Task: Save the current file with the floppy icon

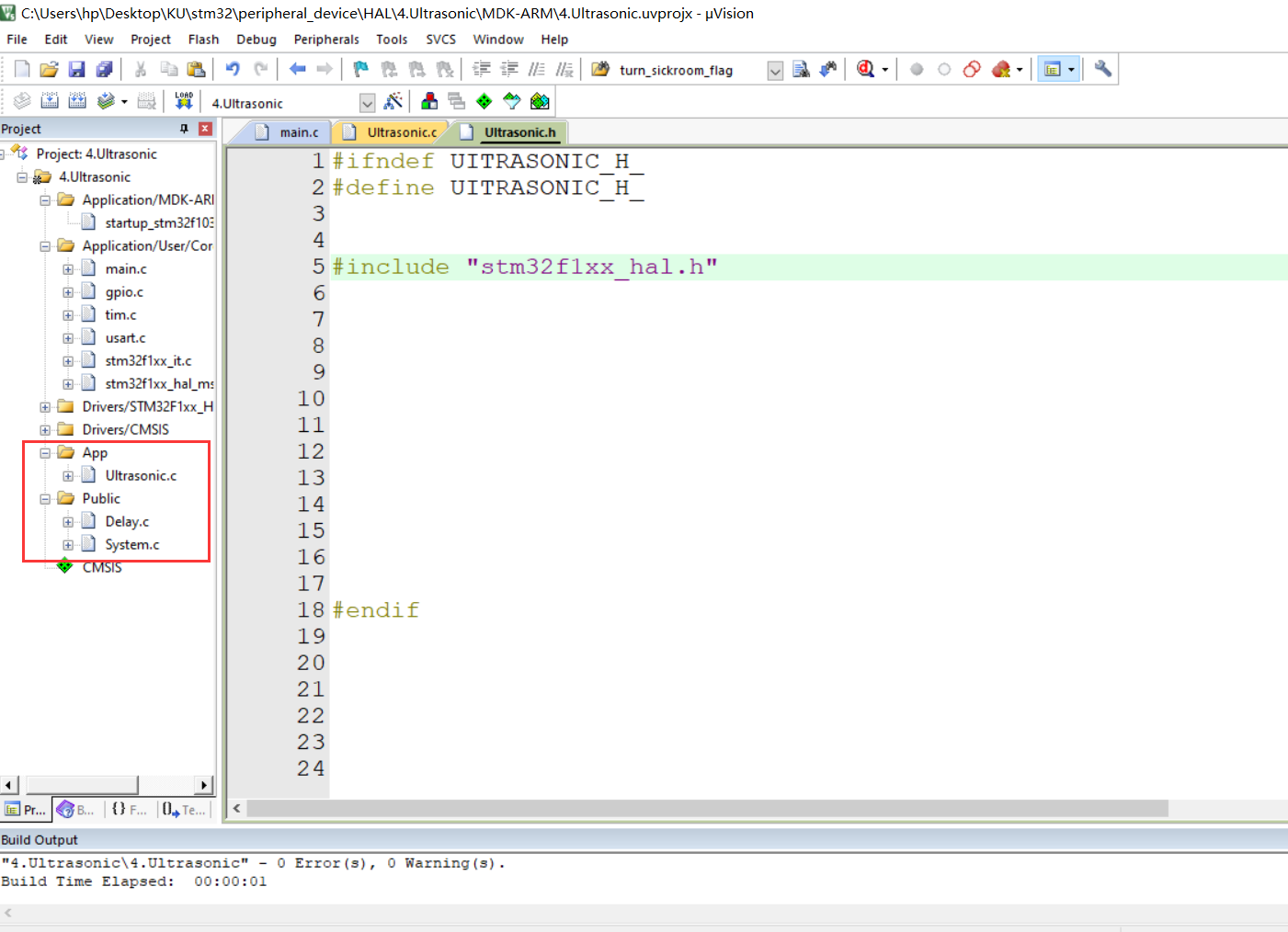Action: [77, 69]
